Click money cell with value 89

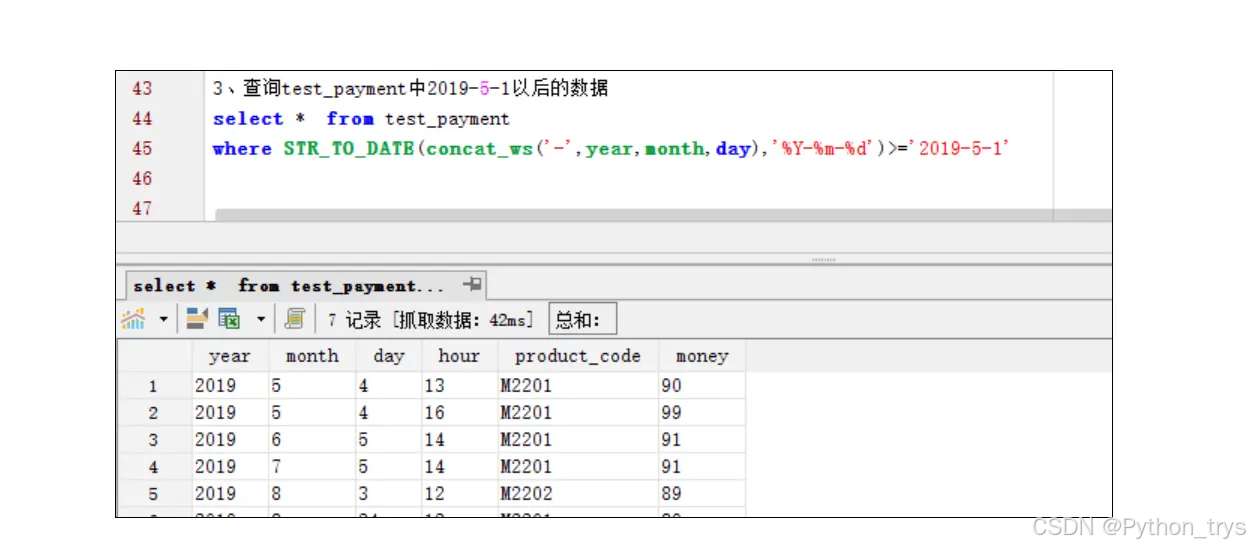click(702, 494)
